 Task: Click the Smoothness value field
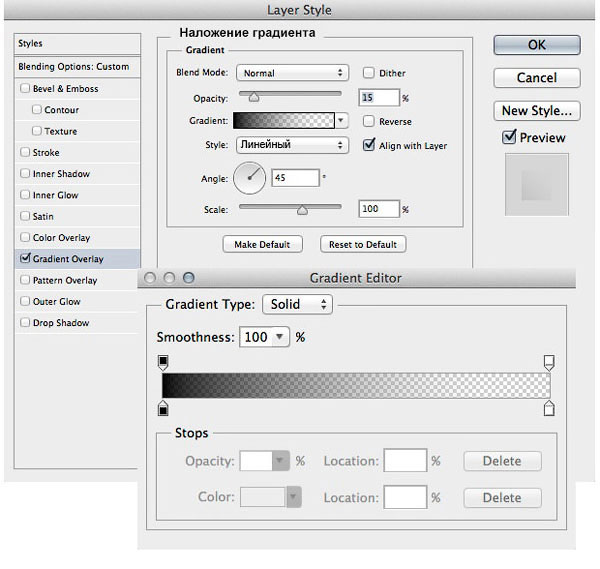tap(256, 337)
